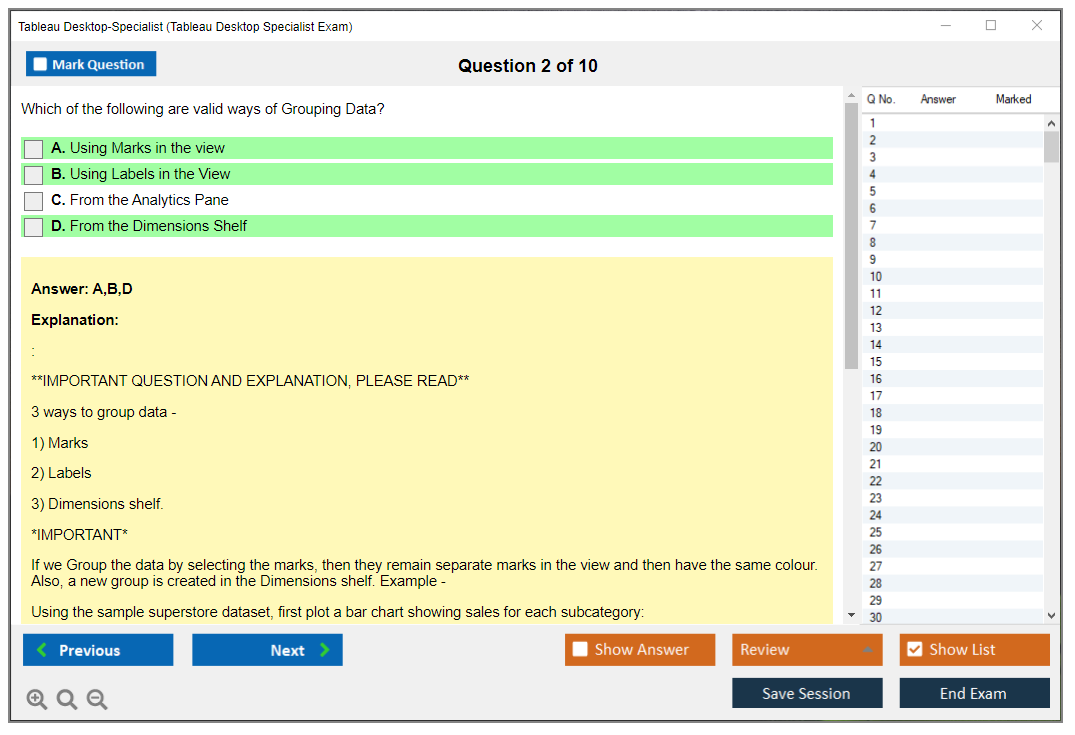Advance to the next question

[267, 650]
